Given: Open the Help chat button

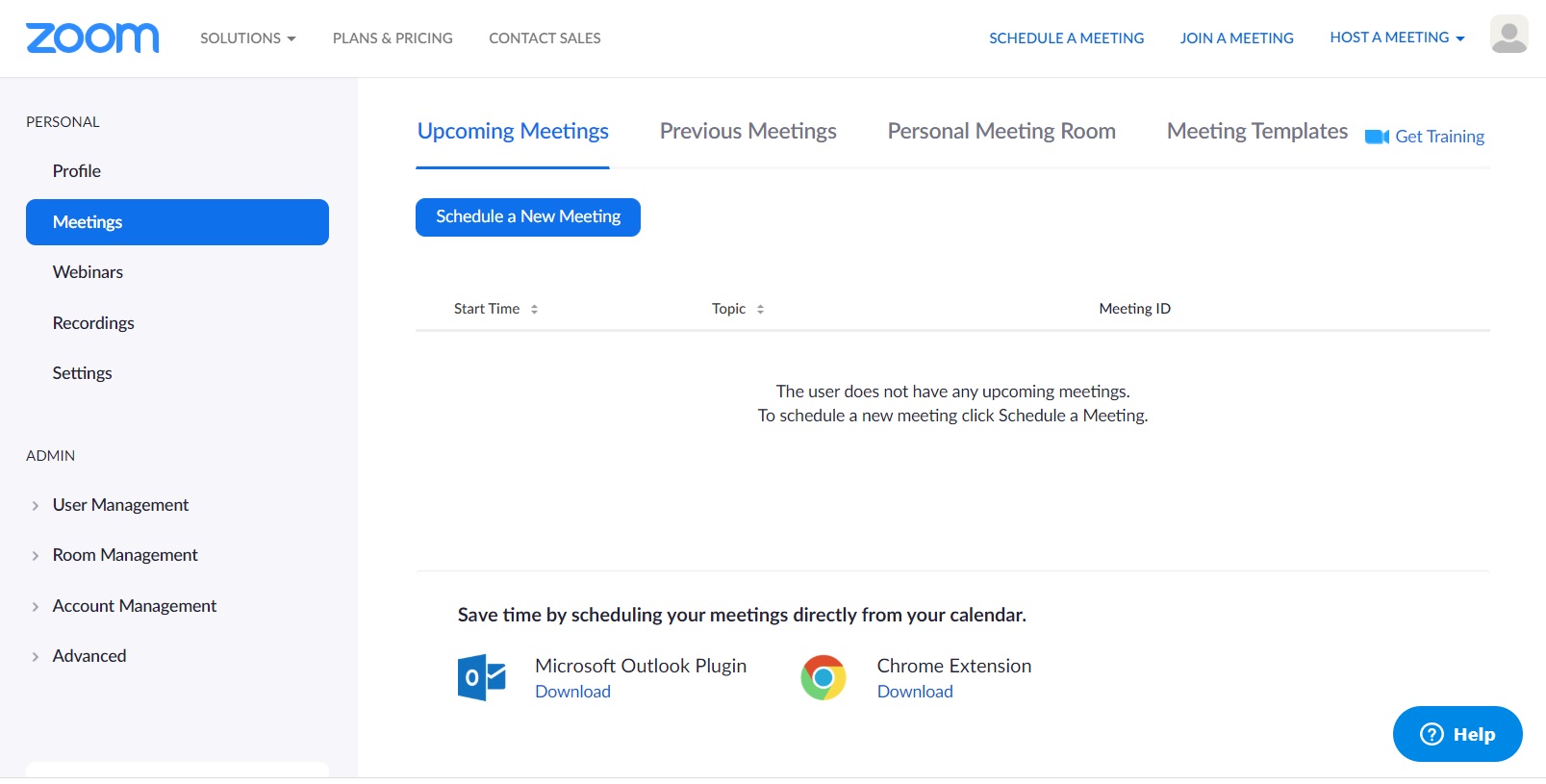Looking at the screenshot, I should (x=1457, y=734).
